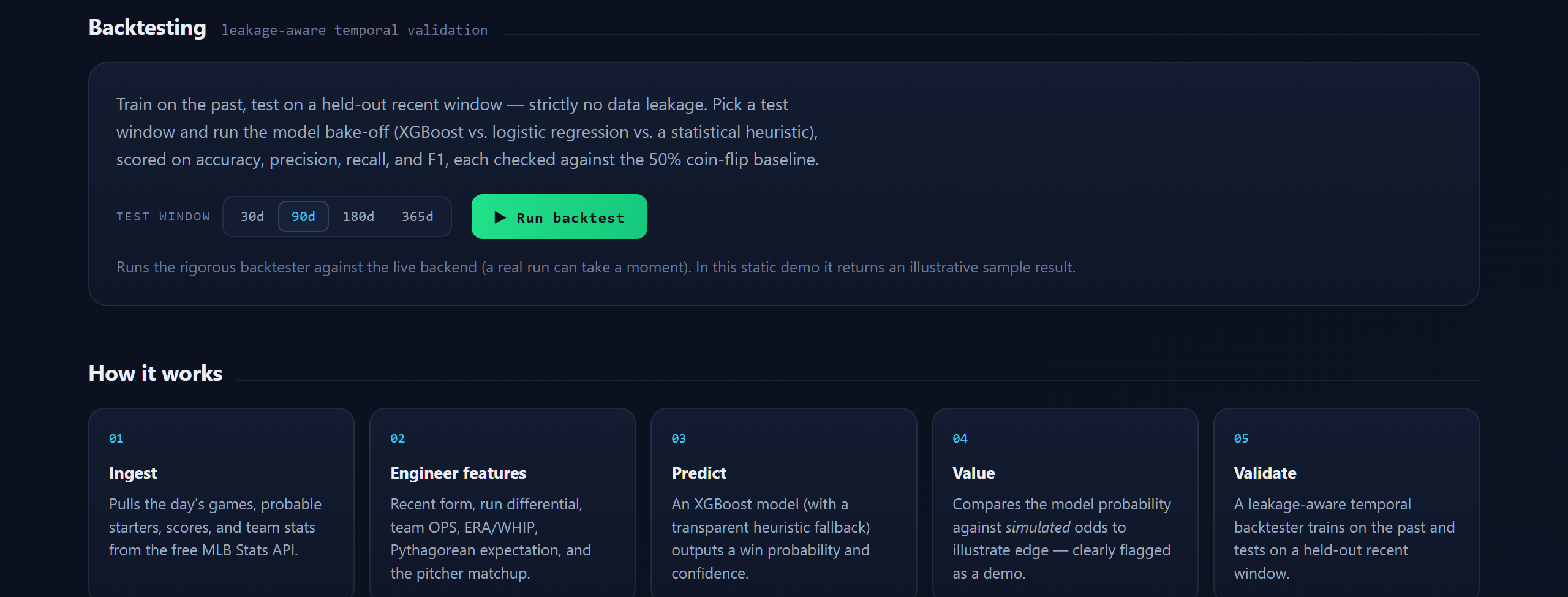This screenshot has height=597, width=1568.
Task: Click the How it works heading
Action: click(156, 374)
